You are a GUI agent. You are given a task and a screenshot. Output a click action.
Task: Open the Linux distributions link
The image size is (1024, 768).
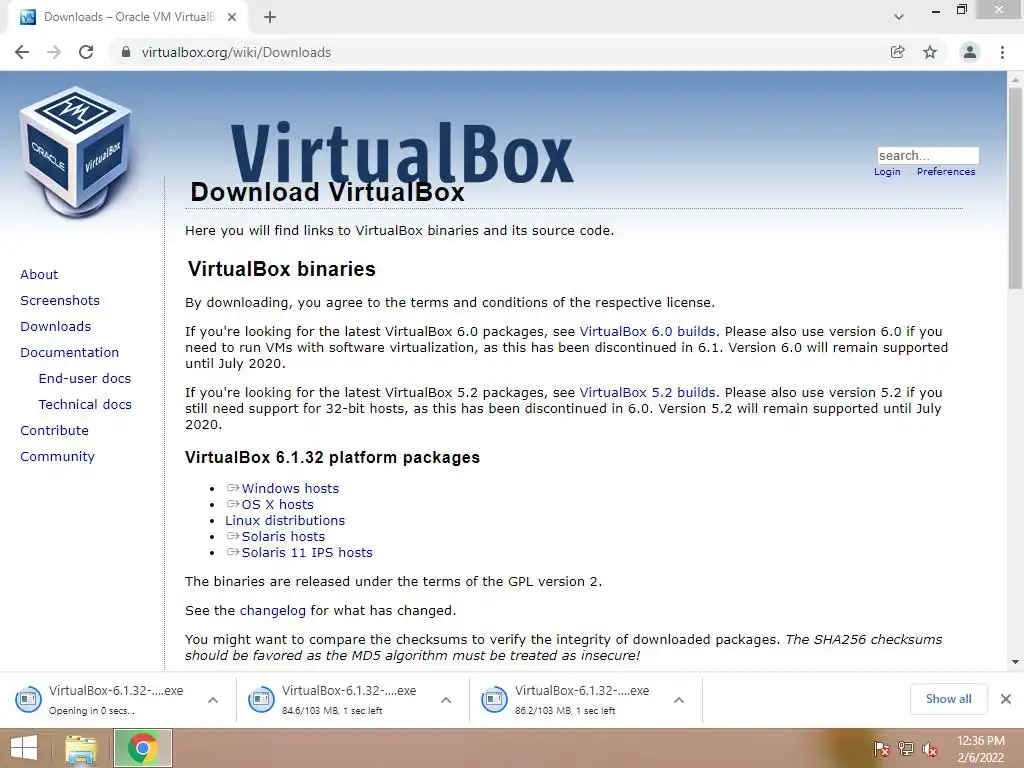click(285, 520)
